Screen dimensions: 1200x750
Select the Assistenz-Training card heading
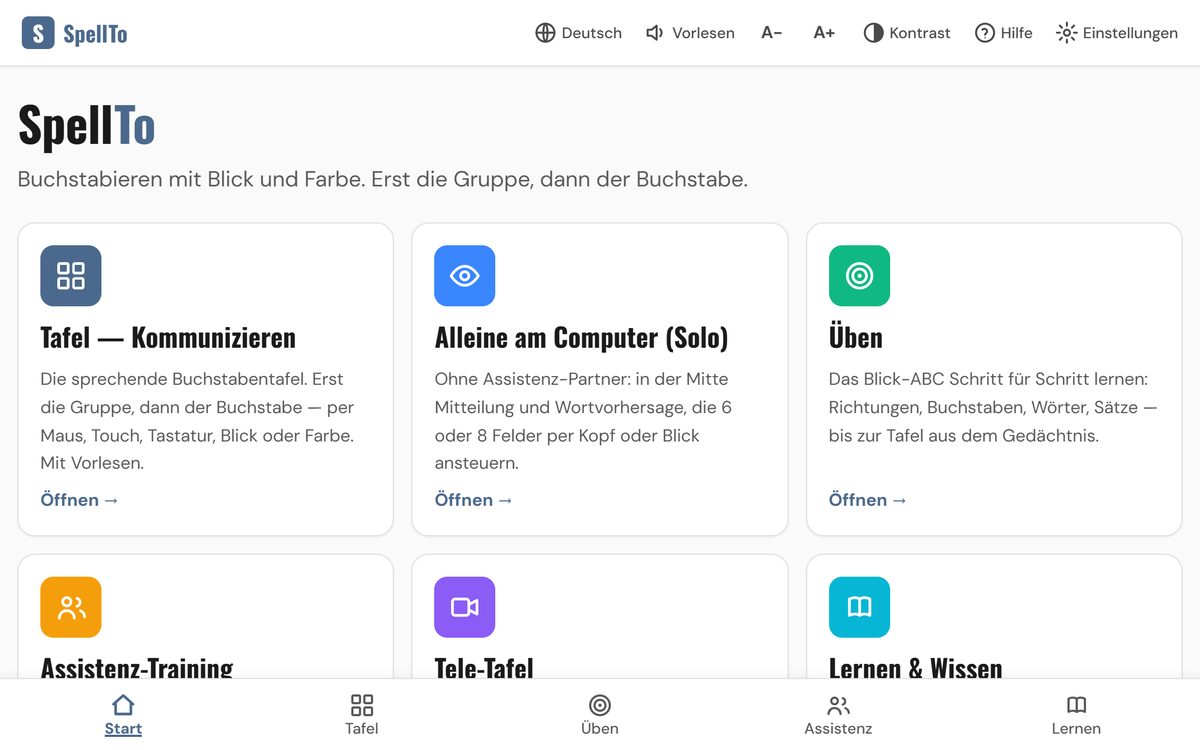[x=137, y=667]
